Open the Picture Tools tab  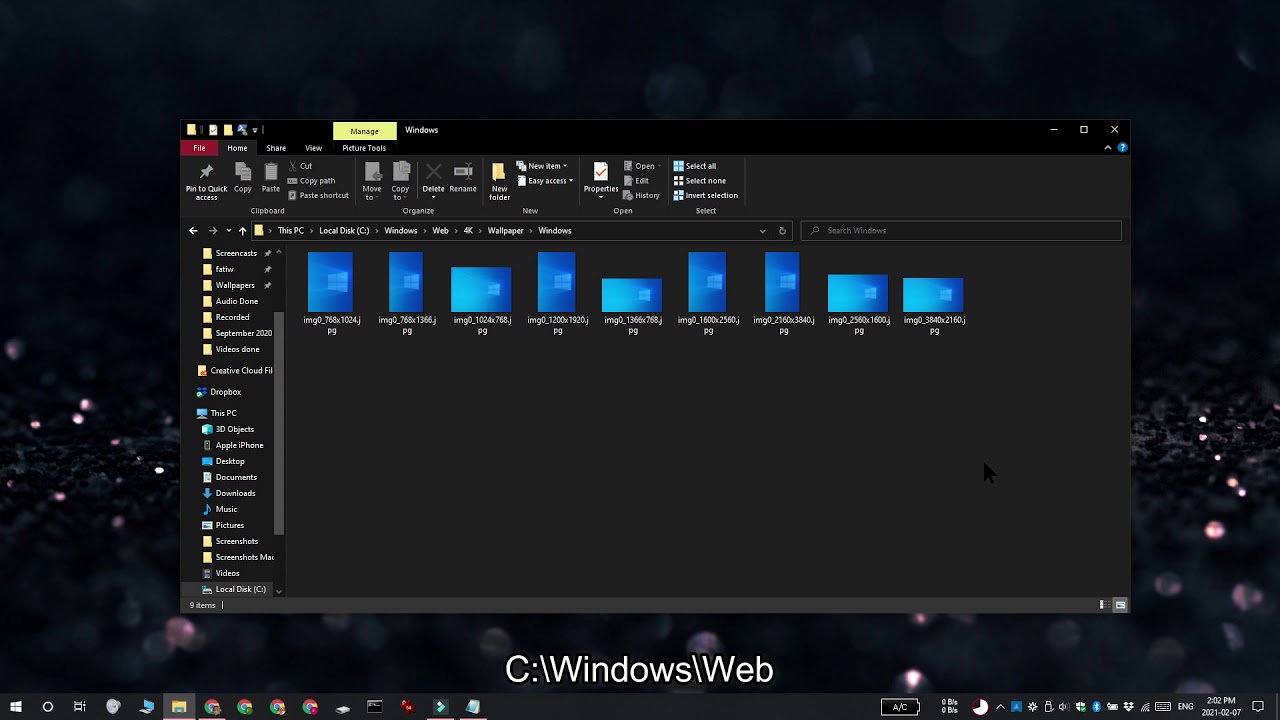tap(364, 148)
